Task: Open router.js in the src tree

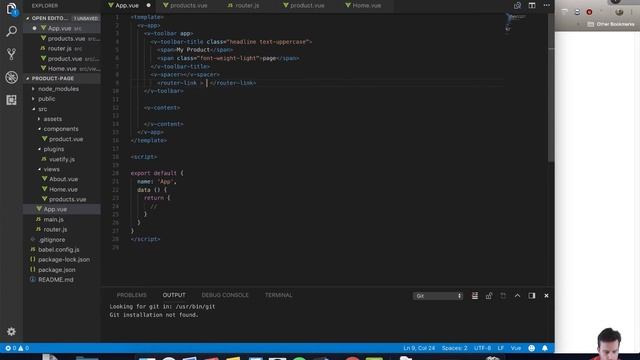Action: pos(55,229)
